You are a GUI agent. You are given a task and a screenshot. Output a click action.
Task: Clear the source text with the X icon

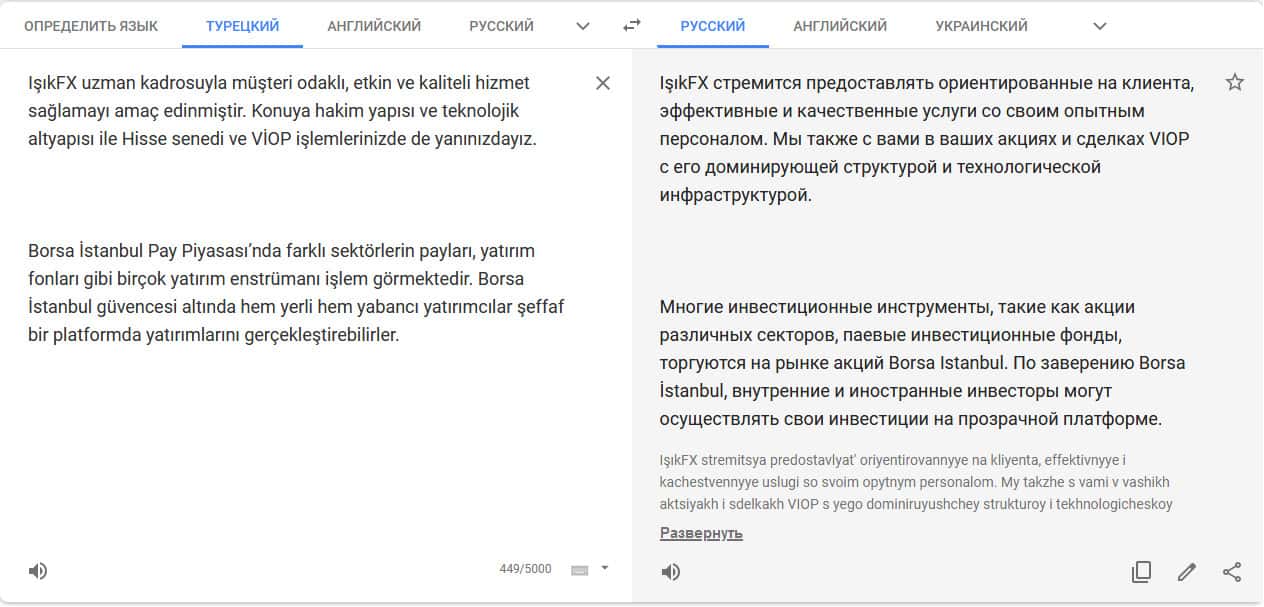pyautogui.click(x=603, y=83)
